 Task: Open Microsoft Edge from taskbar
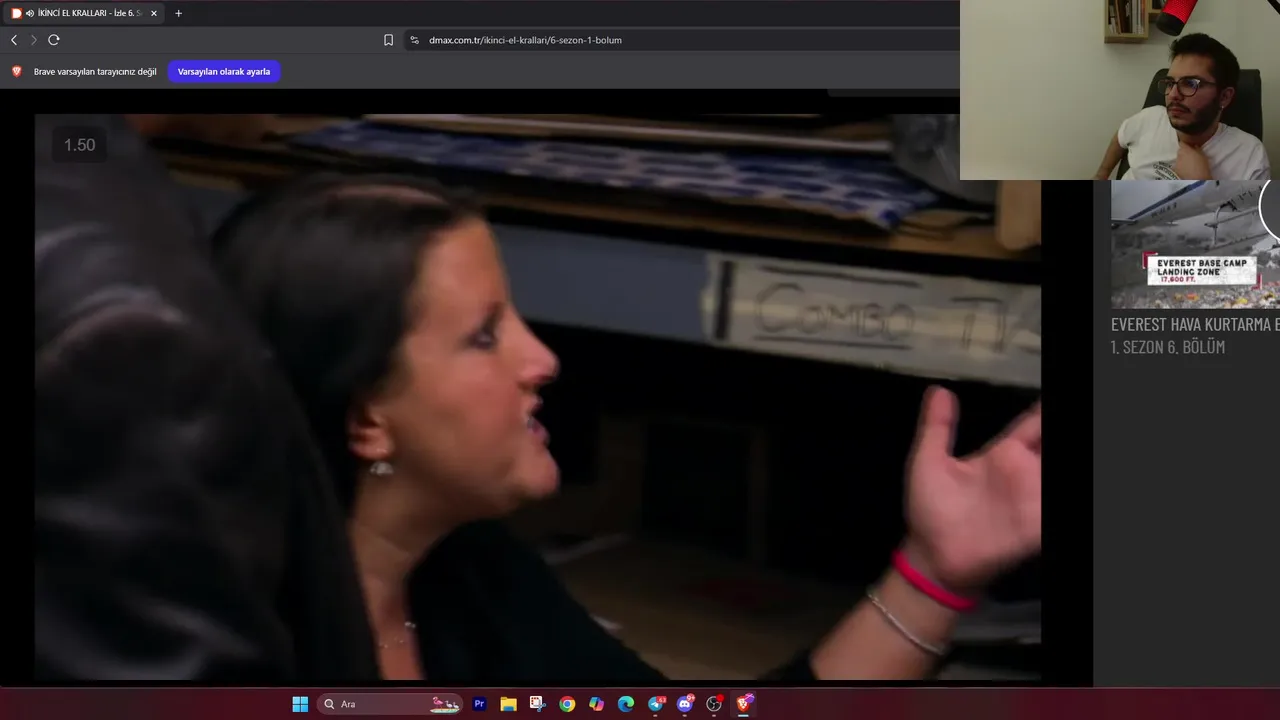[x=626, y=704]
